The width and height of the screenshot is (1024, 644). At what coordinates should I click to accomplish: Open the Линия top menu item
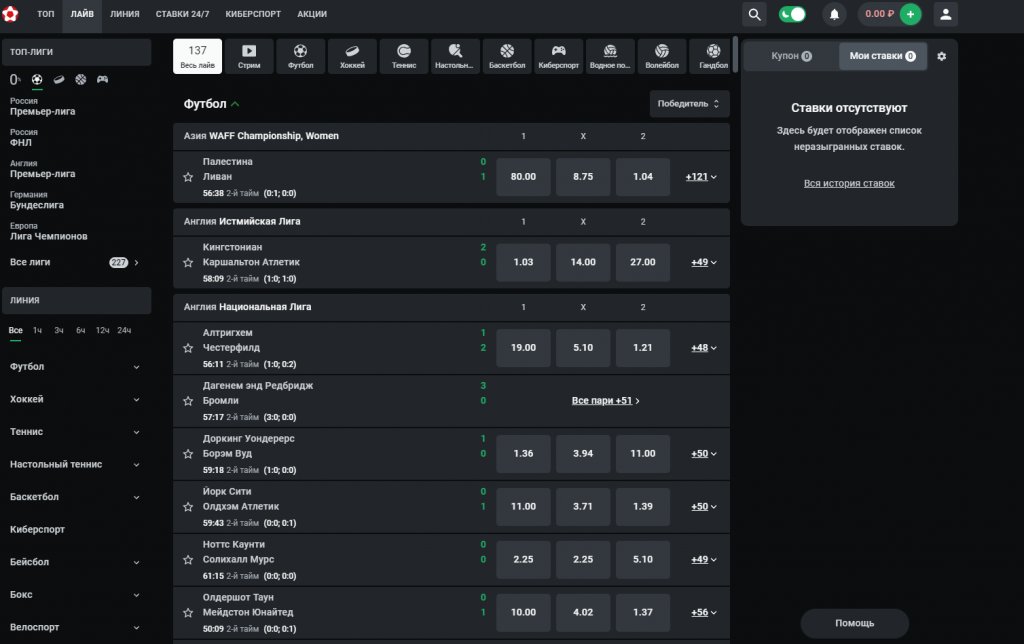point(125,15)
